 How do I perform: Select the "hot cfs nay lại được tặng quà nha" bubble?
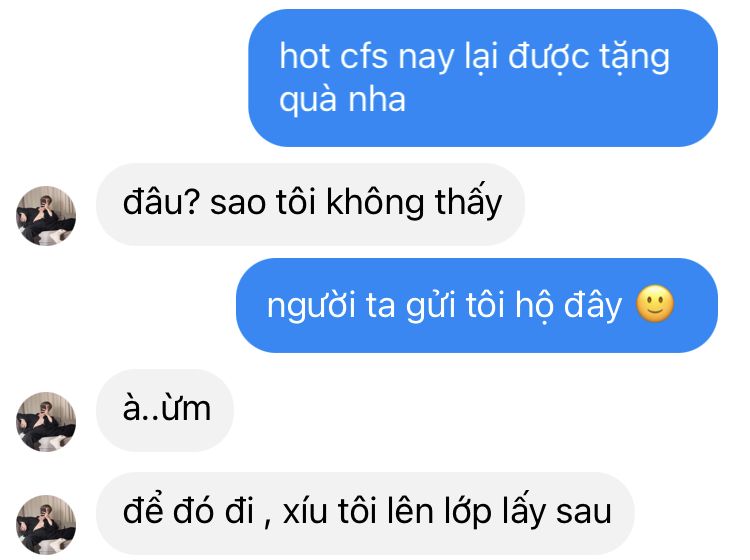(483, 78)
